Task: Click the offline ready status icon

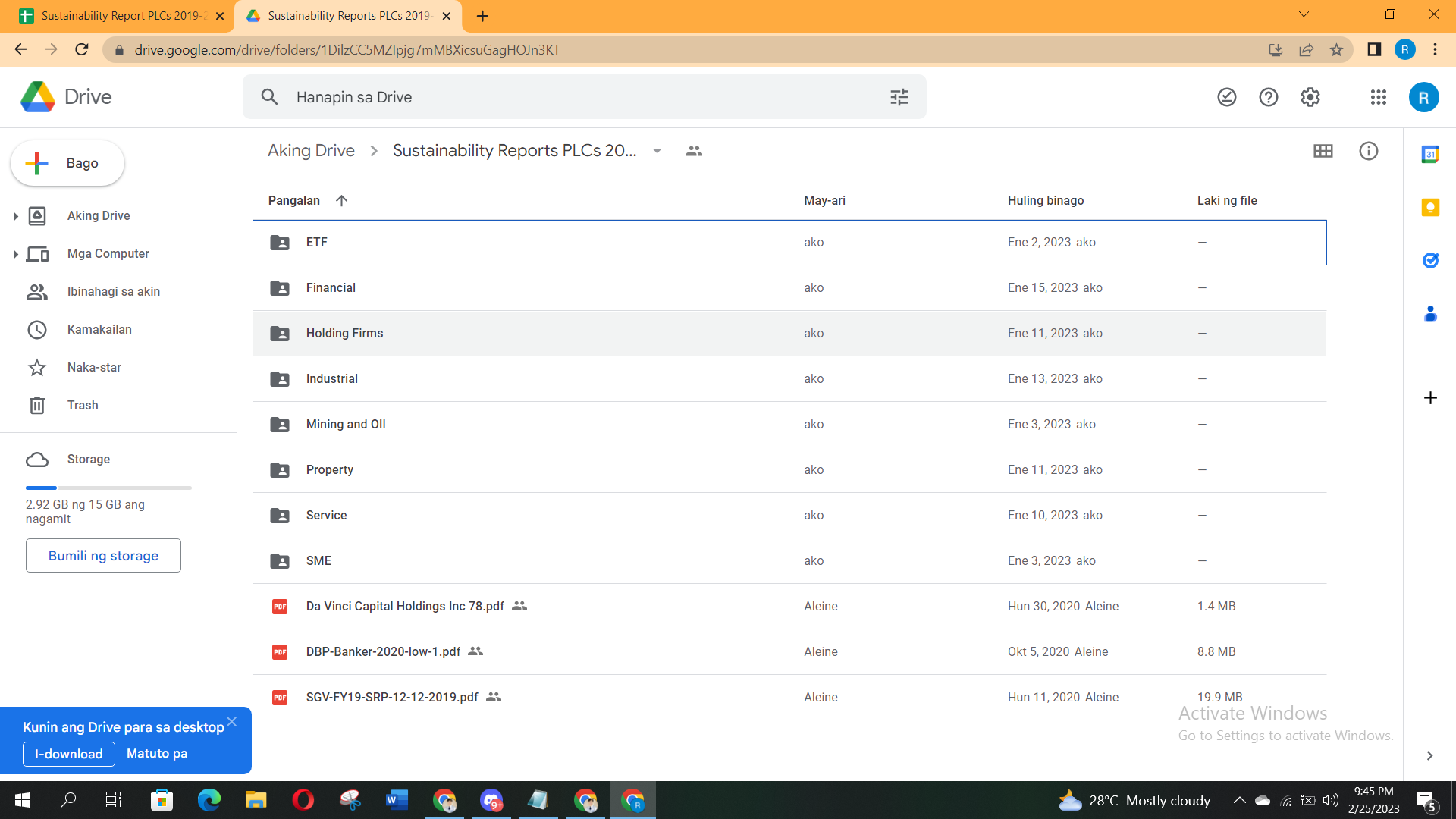Action: [x=1226, y=97]
